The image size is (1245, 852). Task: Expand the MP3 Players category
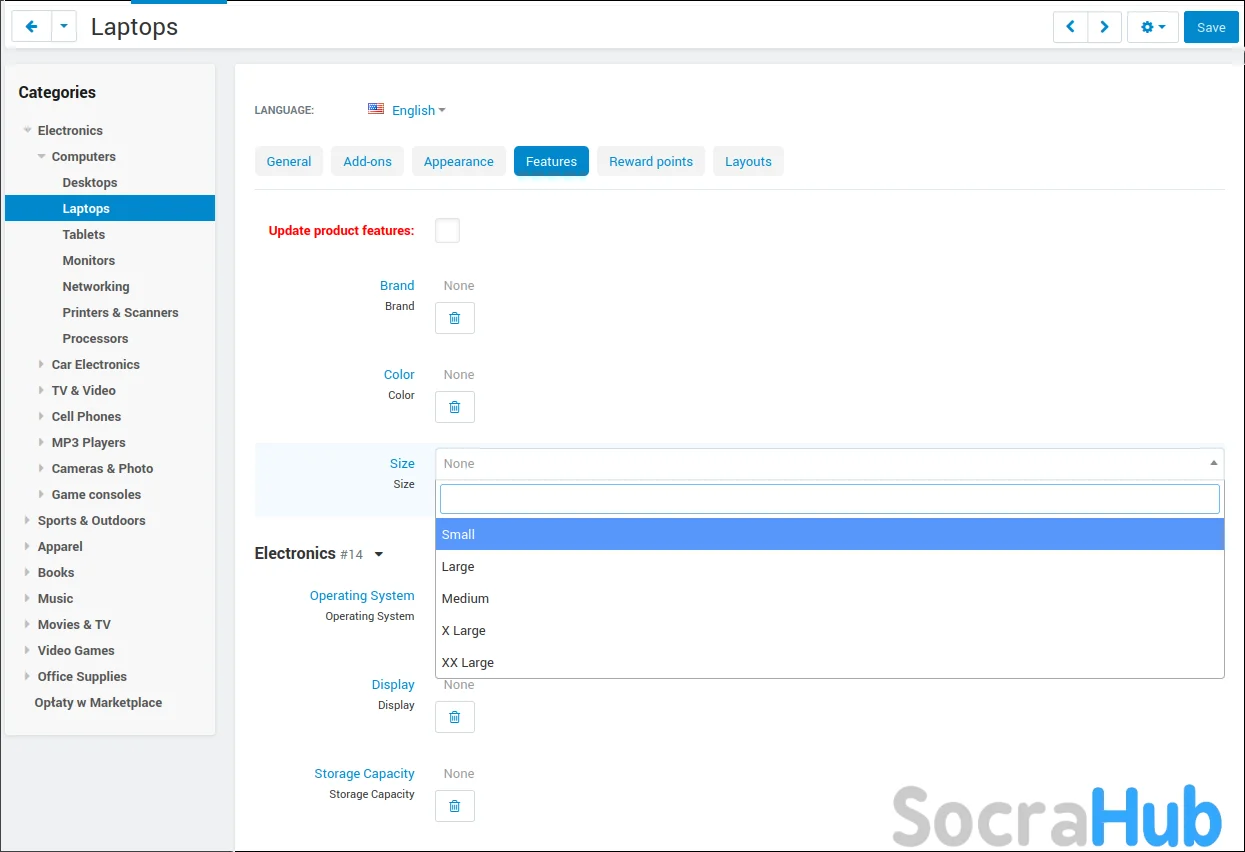click(42, 442)
